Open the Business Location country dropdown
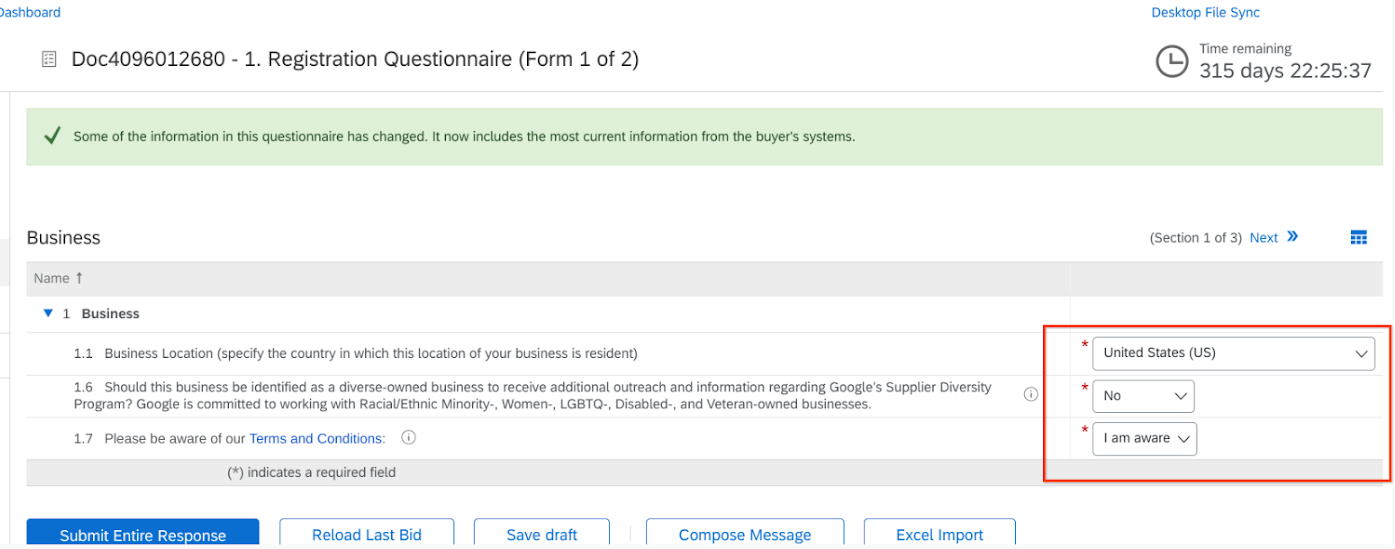Screen dimensions: 1395x549 point(1233,353)
